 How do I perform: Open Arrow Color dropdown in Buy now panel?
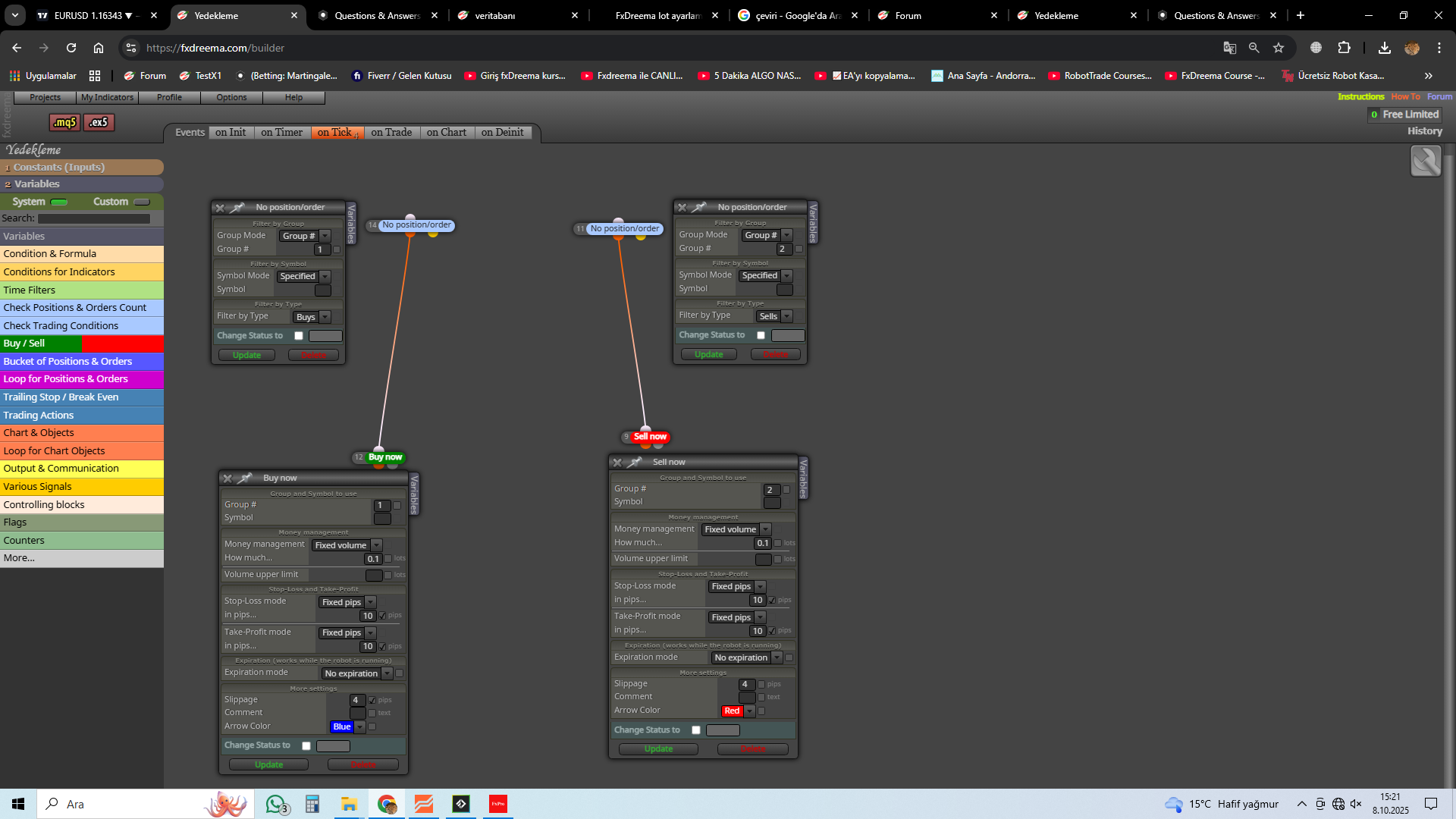pos(361,727)
